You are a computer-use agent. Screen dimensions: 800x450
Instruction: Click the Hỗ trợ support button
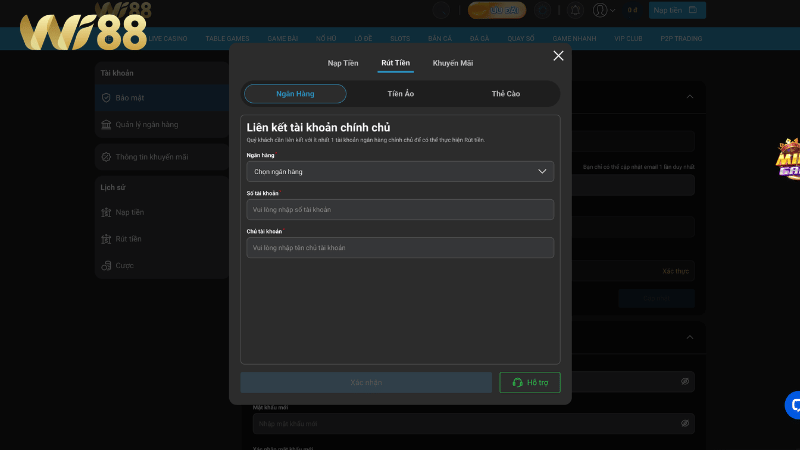[x=530, y=382]
